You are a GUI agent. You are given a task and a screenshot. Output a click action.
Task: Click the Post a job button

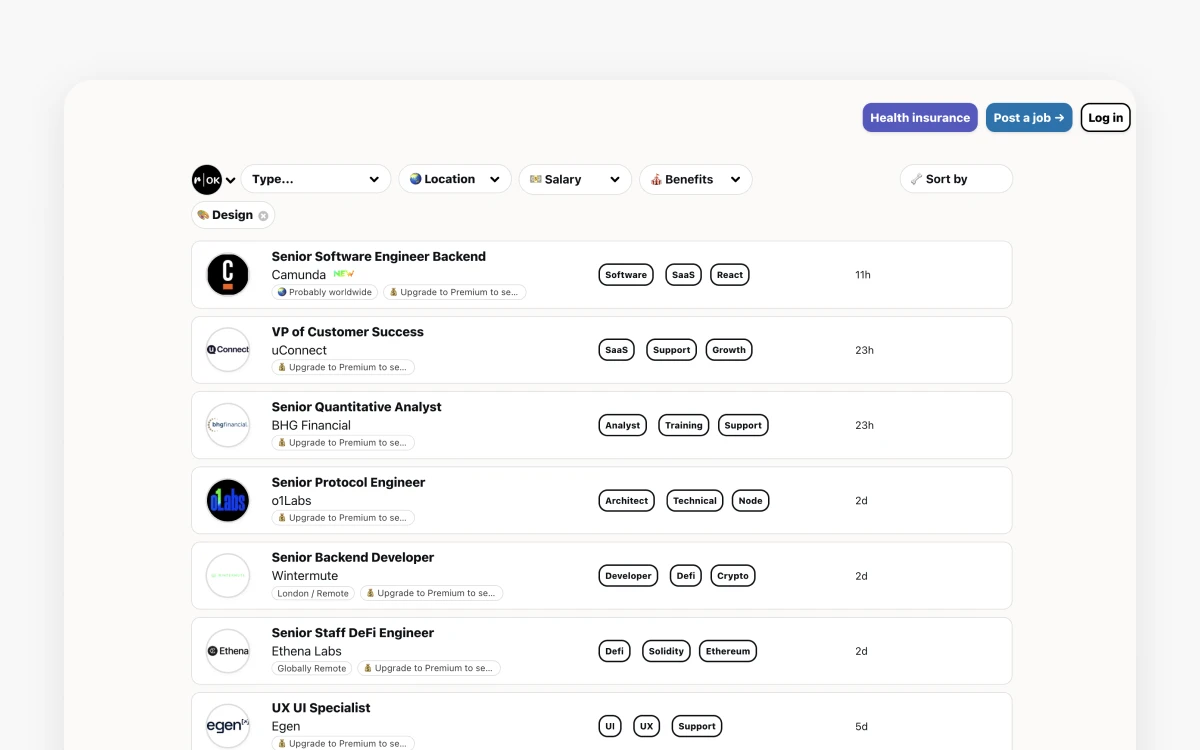click(x=1029, y=117)
